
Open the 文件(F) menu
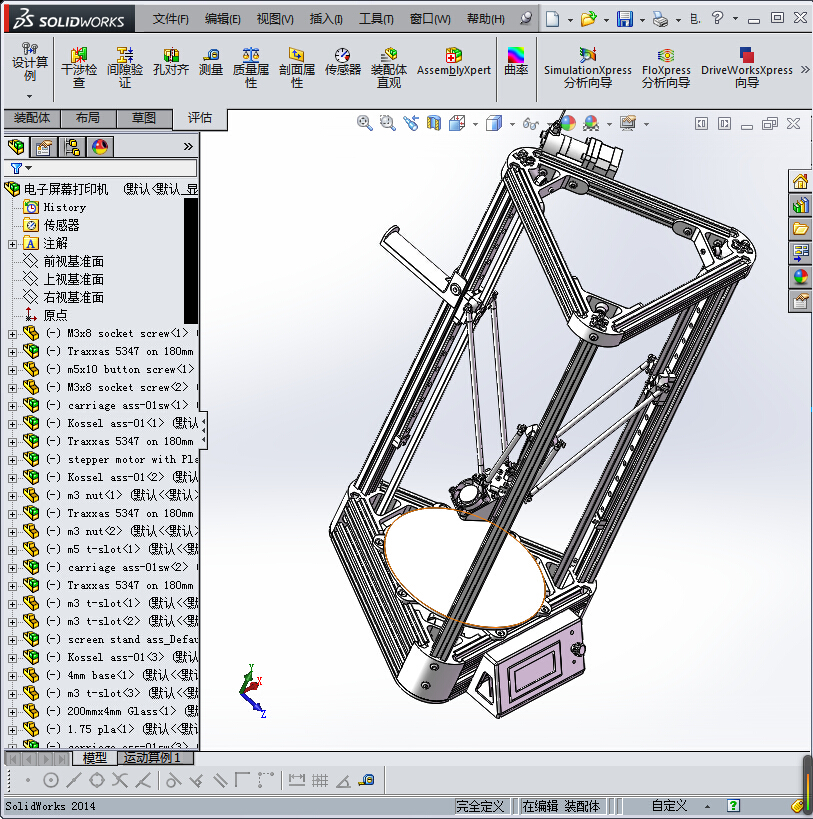pyautogui.click(x=170, y=19)
